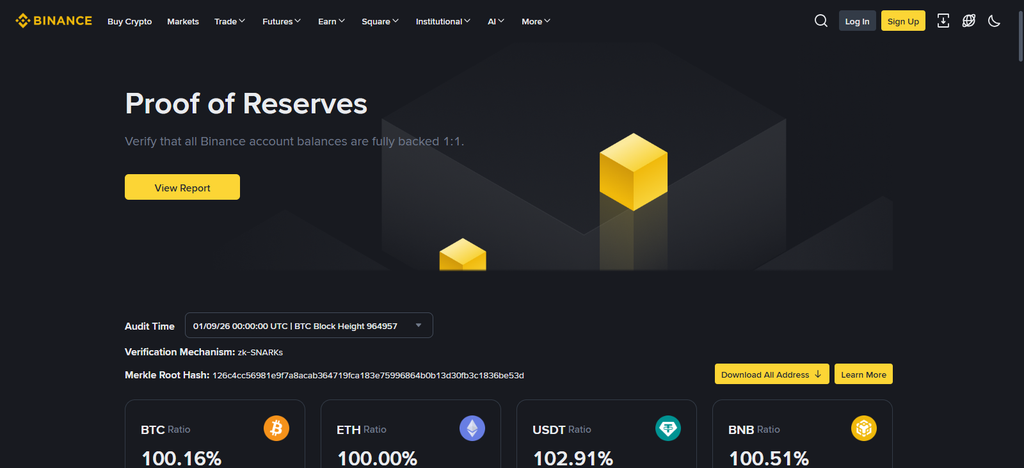This screenshot has width=1024, height=468.
Task: Click the BNB ratio 100.51% value
Action: [769, 459]
